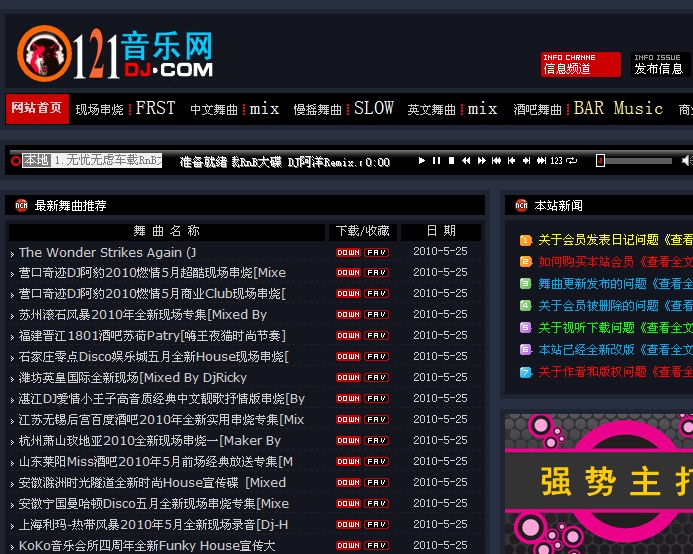Open song 苏州滚石风暴2010年全新现场专集

143,315
